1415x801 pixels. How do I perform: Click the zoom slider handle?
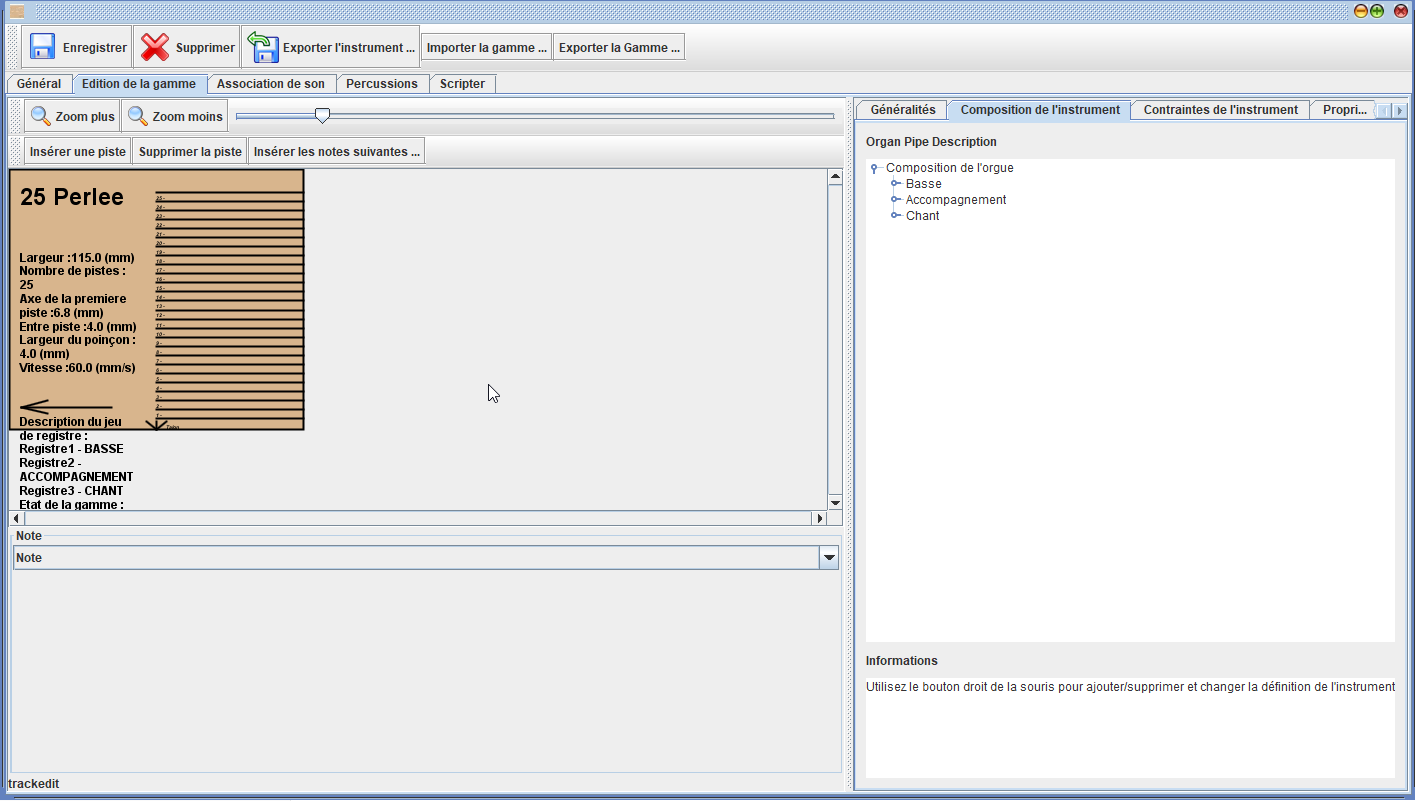tap(322, 116)
